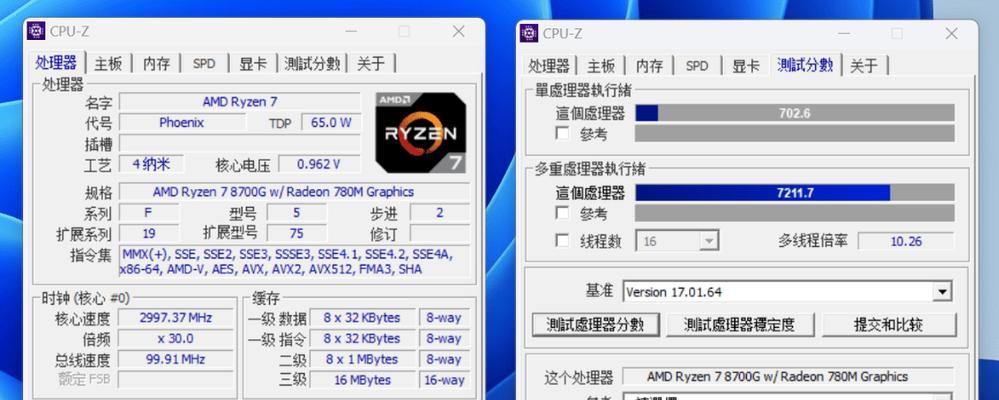The height and width of the screenshot is (400, 999).
Task: Click core speed value 2997.37 MHz
Action: coord(176,317)
